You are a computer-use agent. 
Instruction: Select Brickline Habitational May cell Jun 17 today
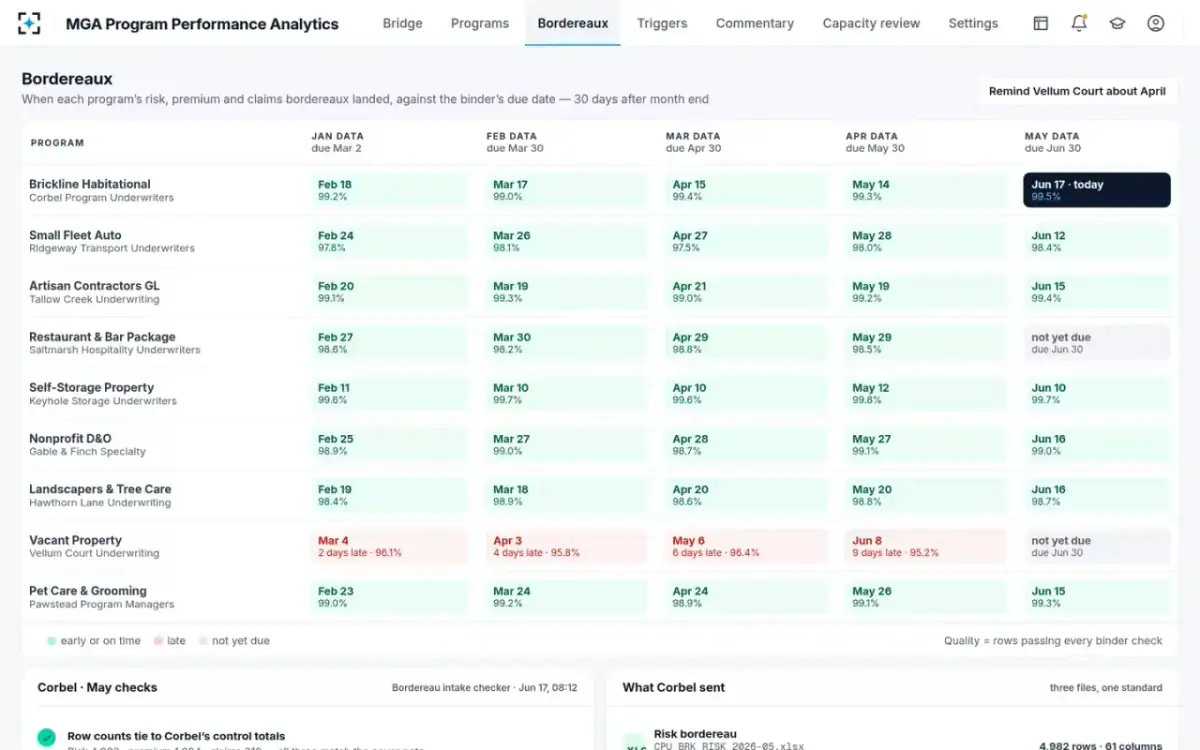[1096, 190]
